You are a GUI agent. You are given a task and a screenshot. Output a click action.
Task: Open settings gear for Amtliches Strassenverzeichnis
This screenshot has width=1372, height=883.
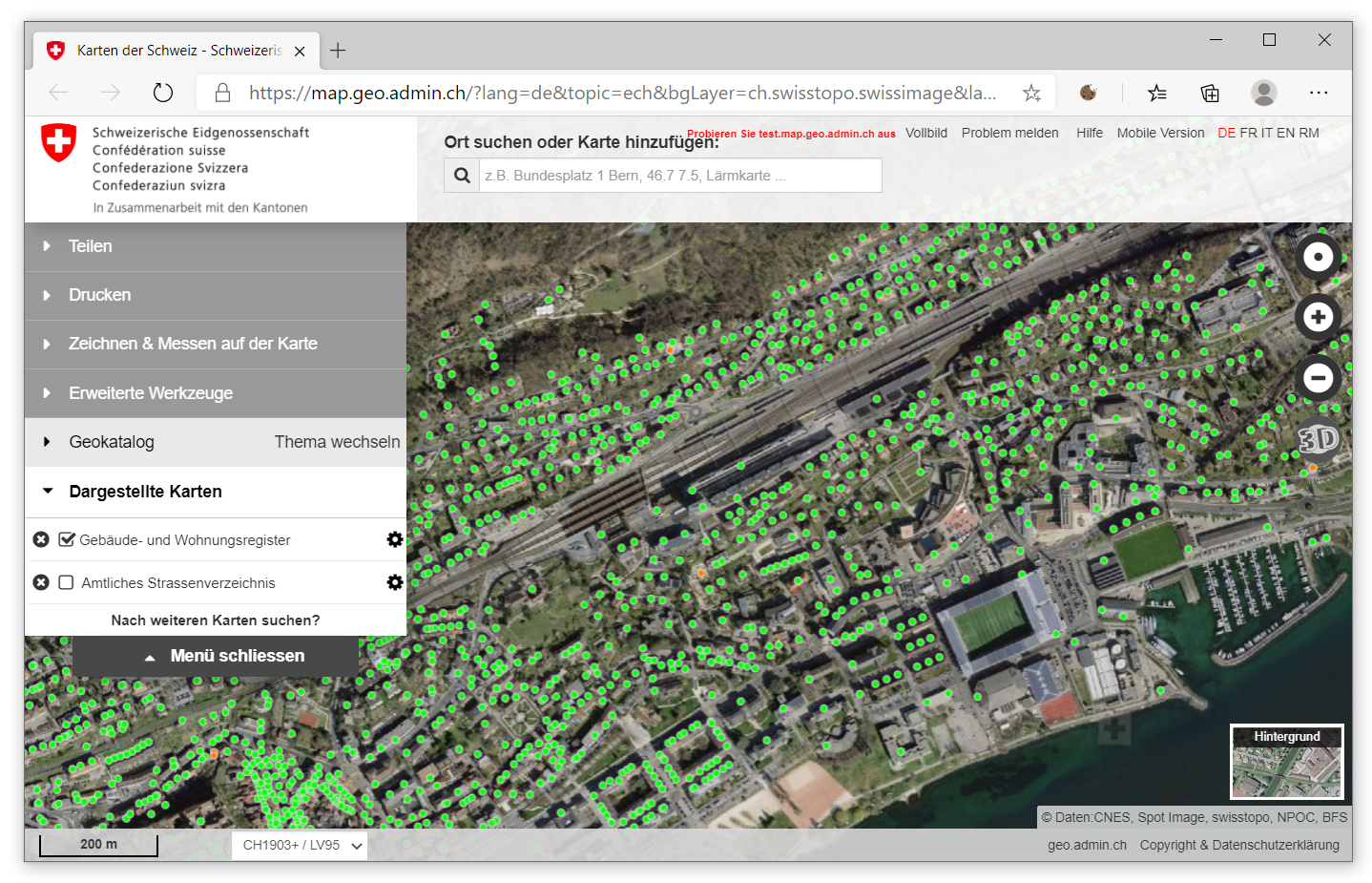coord(394,582)
